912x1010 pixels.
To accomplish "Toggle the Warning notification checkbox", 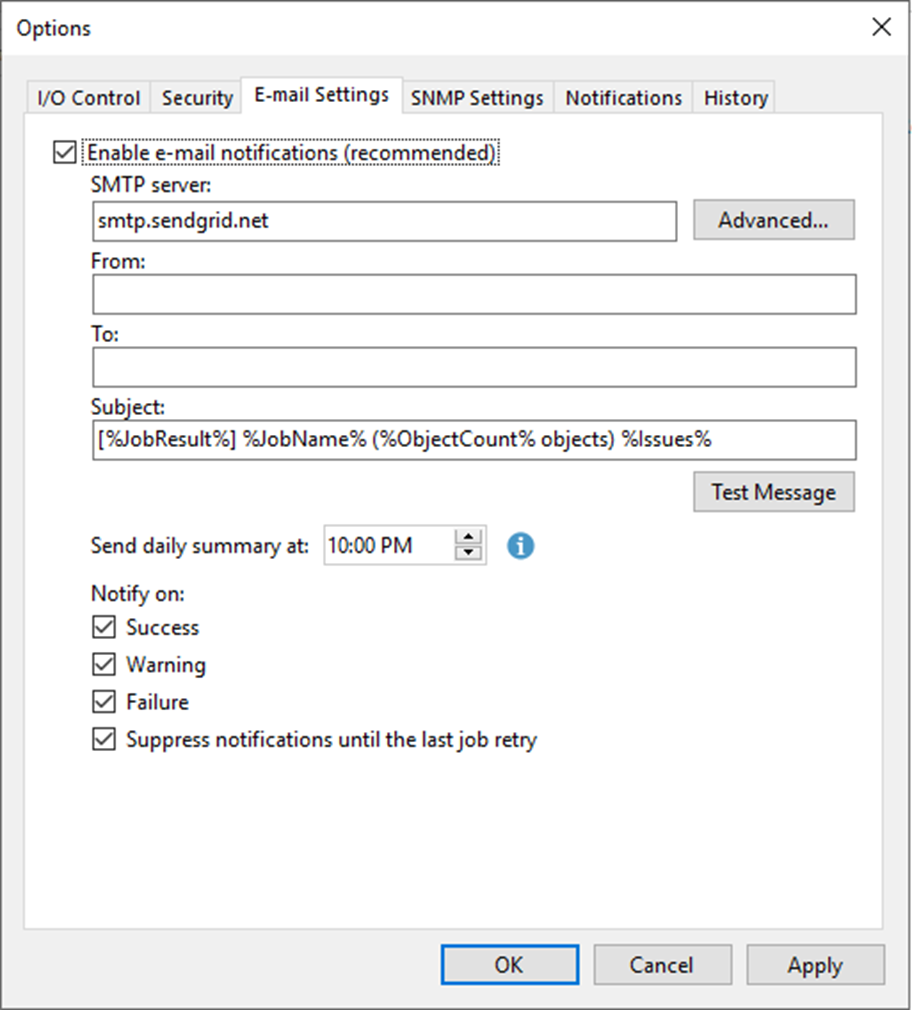I will coord(104,664).
